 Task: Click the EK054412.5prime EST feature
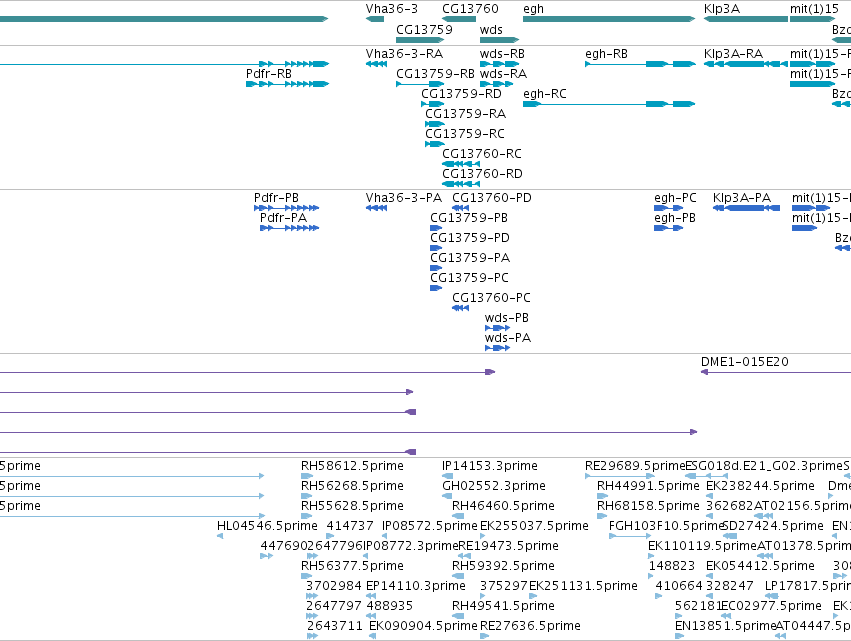709,576
